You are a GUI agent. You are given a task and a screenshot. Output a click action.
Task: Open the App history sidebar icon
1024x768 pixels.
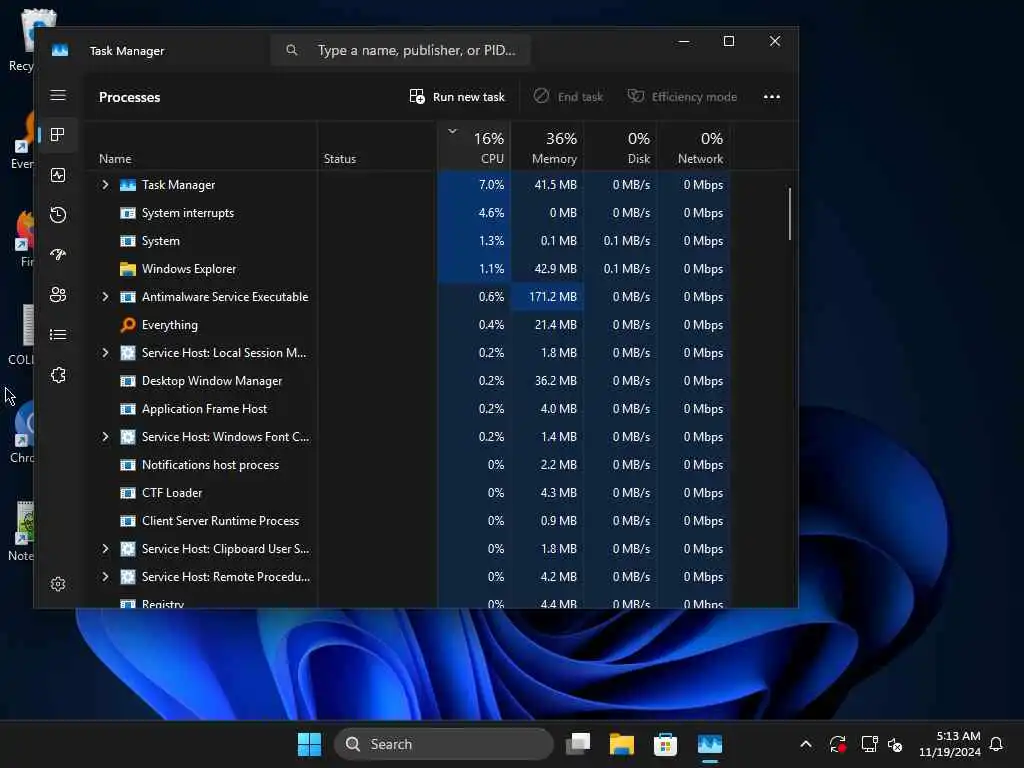pyautogui.click(x=58, y=215)
